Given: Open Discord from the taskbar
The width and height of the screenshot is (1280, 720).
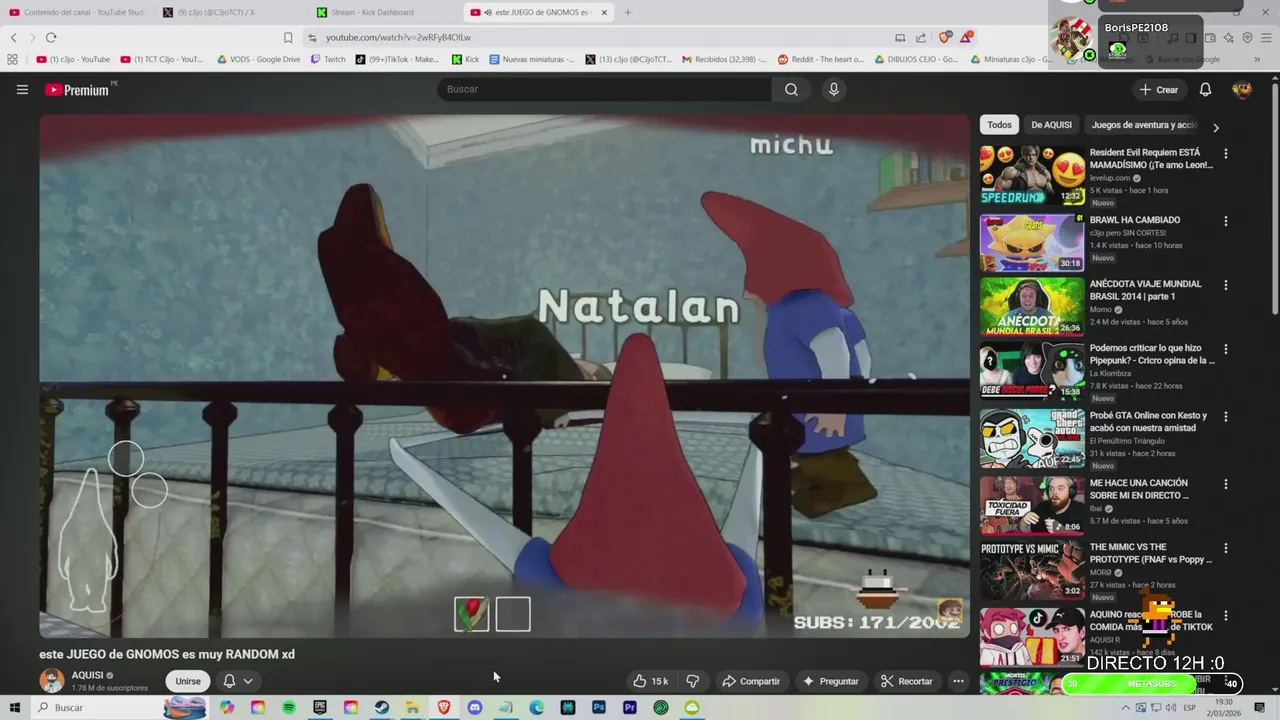Looking at the screenshot, I should pos(475,707).
